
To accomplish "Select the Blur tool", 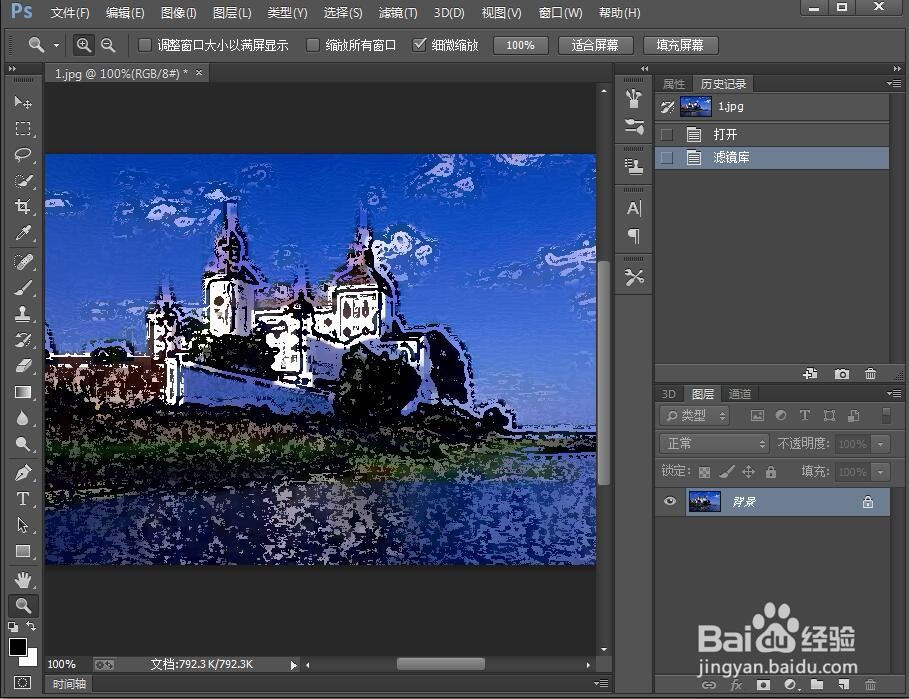I will [23, 418].
